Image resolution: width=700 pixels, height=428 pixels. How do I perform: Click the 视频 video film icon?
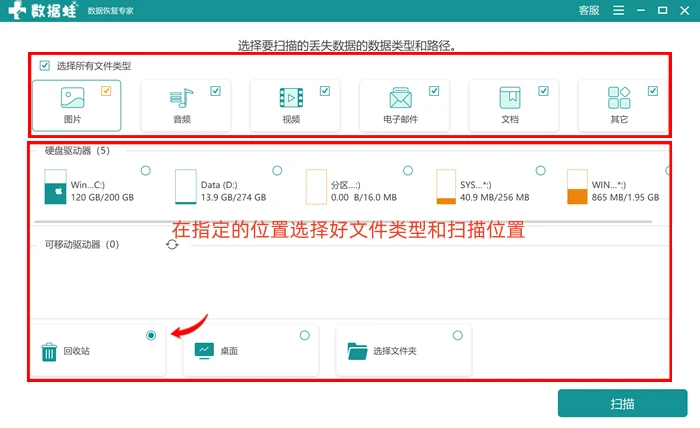coord(291,98)
